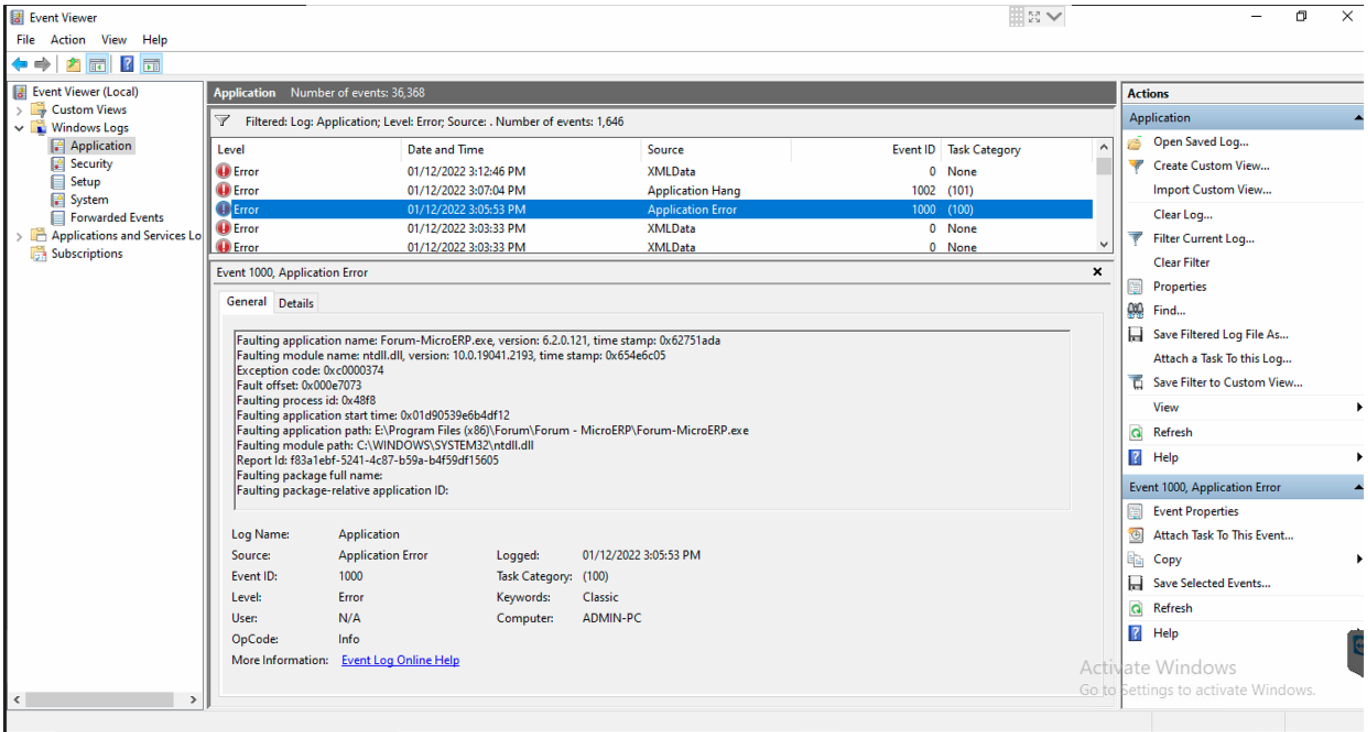Image resolution: width=1368 pixels, height=732 pixels.
Task: Expand the Custom Views tree node
Action: click(x=19, y=110)
